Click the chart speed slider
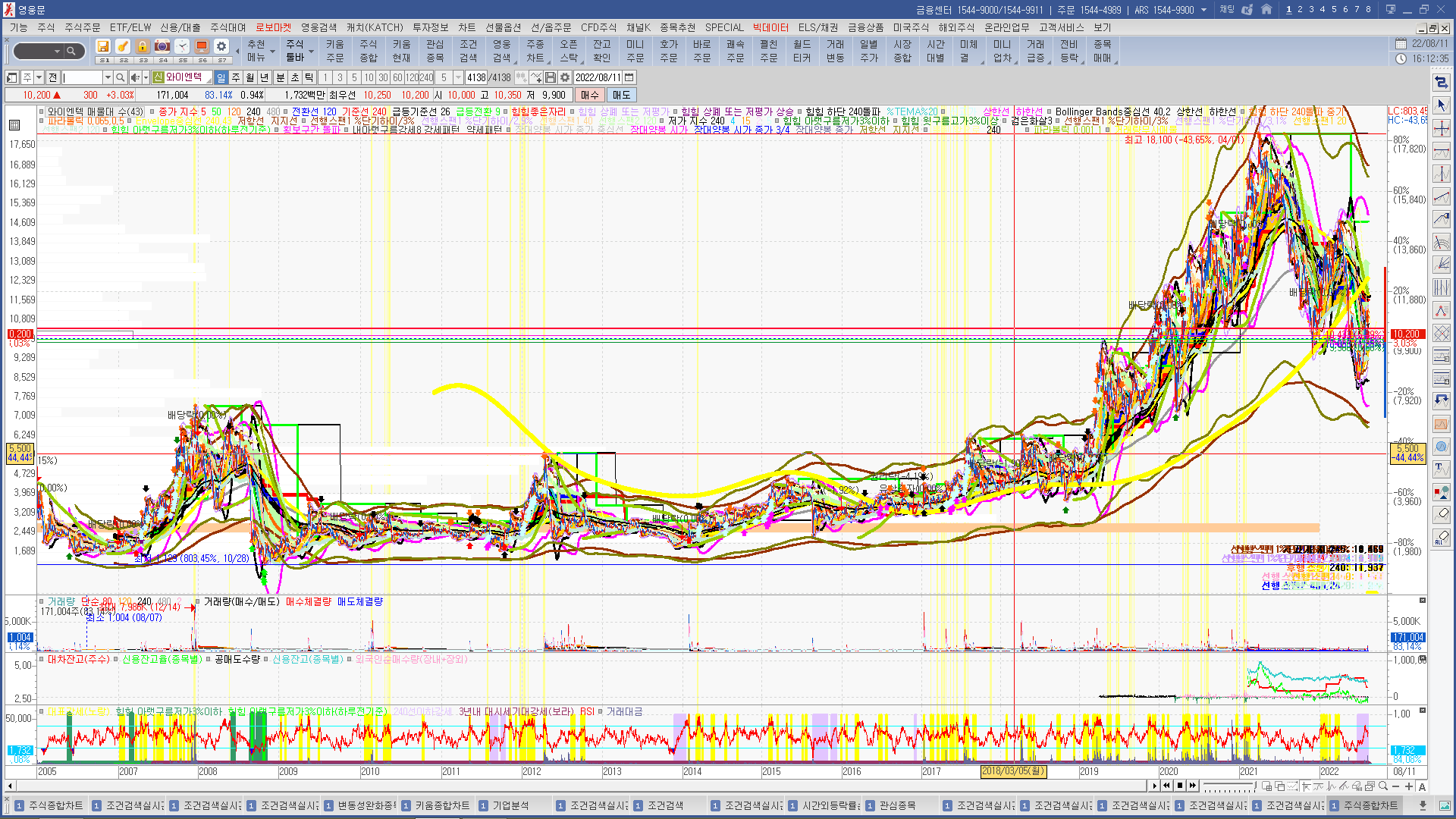 coord(1228,786)
